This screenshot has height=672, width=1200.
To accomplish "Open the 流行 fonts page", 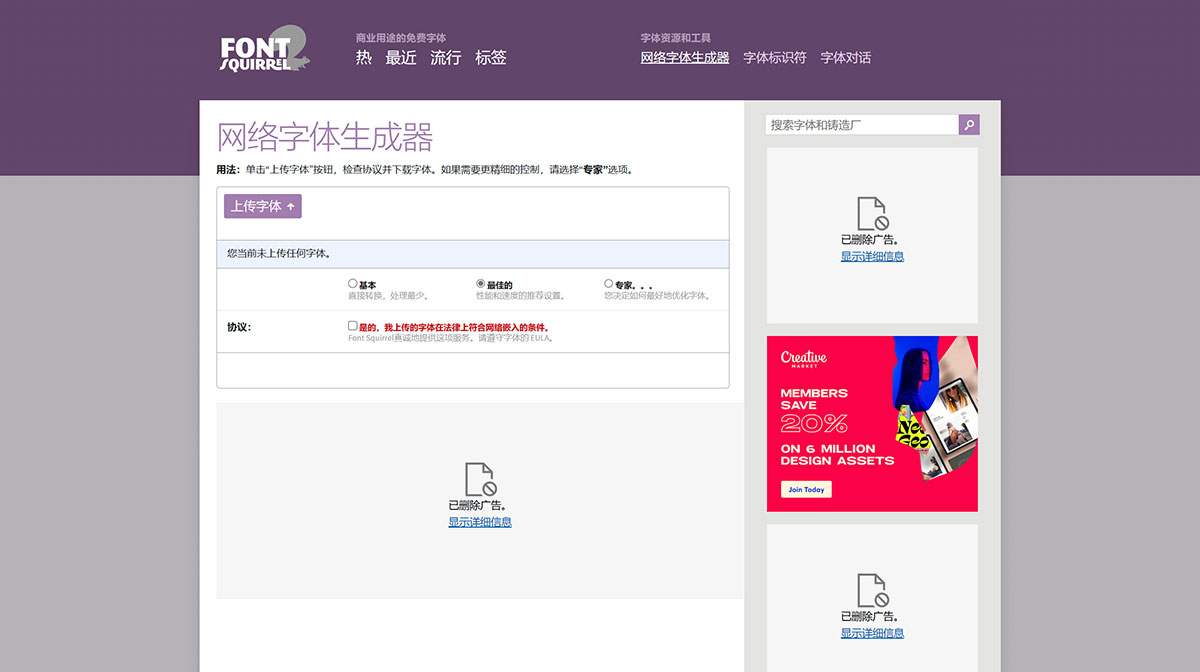I will [445, 58].
